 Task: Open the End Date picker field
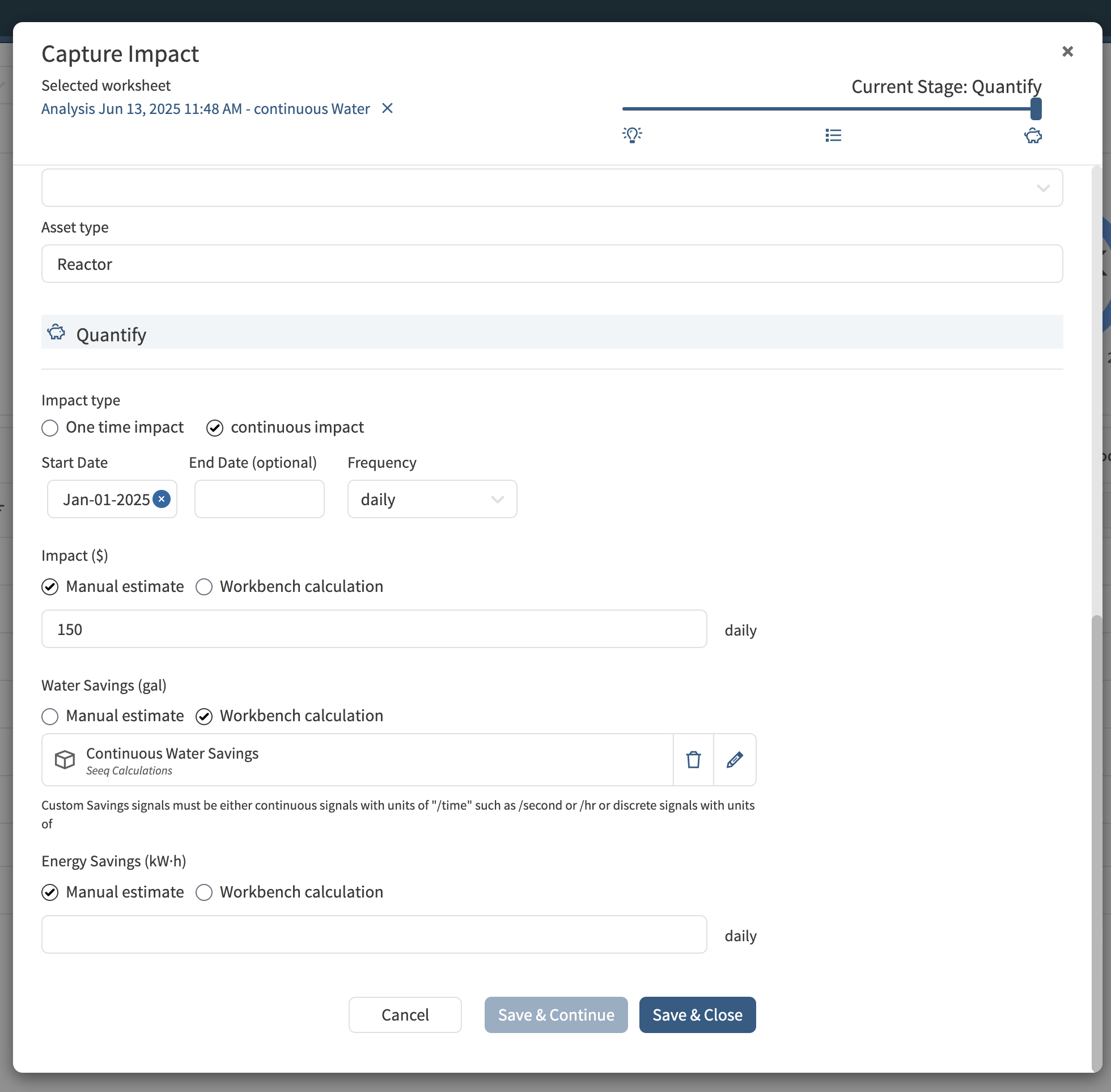click(259, 499)
